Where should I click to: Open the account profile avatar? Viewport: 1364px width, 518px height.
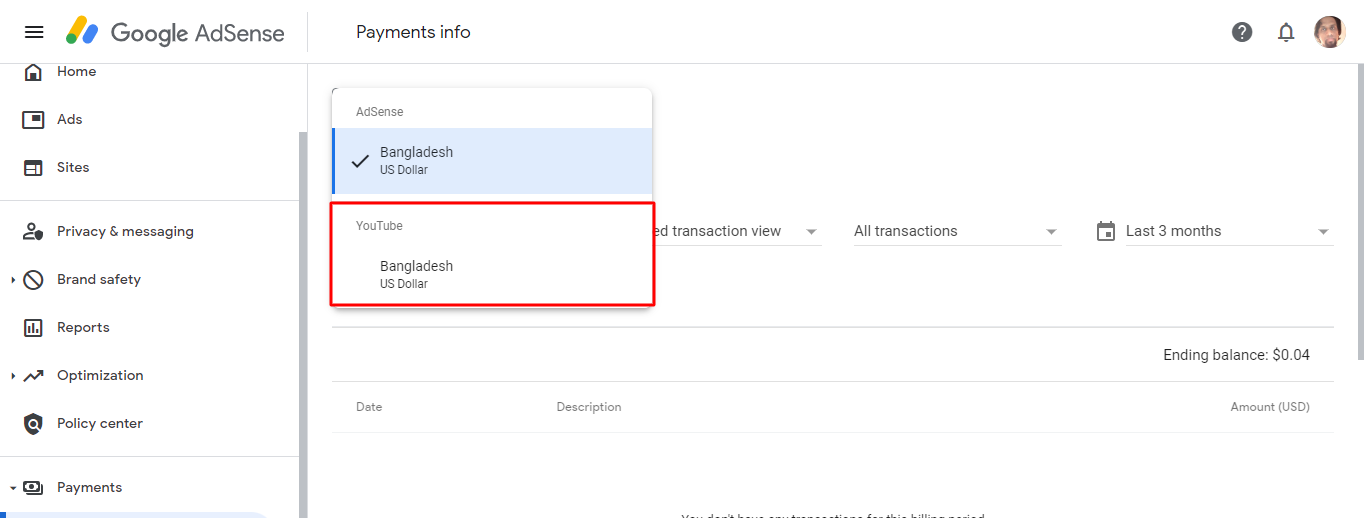pos(1330,32)
